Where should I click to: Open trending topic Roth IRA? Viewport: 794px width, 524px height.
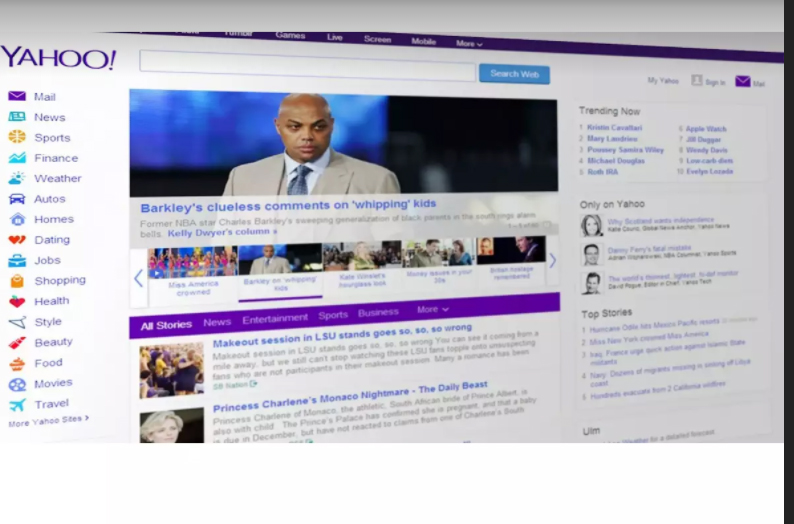(603, 172)
